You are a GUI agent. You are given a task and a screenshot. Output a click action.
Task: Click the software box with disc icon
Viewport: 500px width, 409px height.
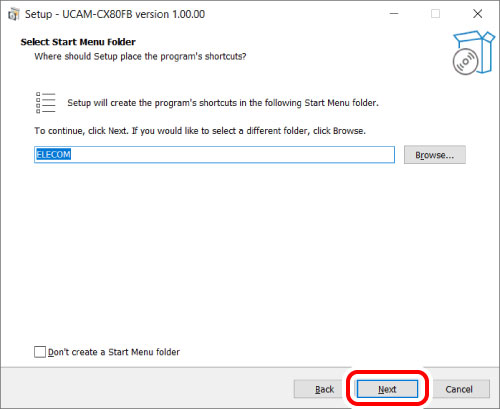coord(473,53)
